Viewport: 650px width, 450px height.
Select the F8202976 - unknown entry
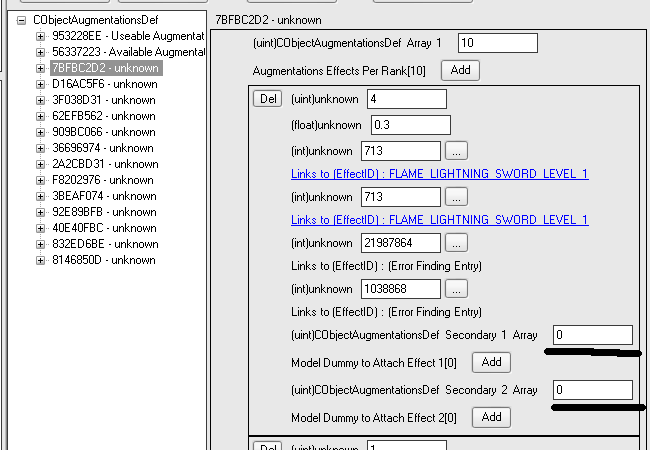click(x=104, y=180)
